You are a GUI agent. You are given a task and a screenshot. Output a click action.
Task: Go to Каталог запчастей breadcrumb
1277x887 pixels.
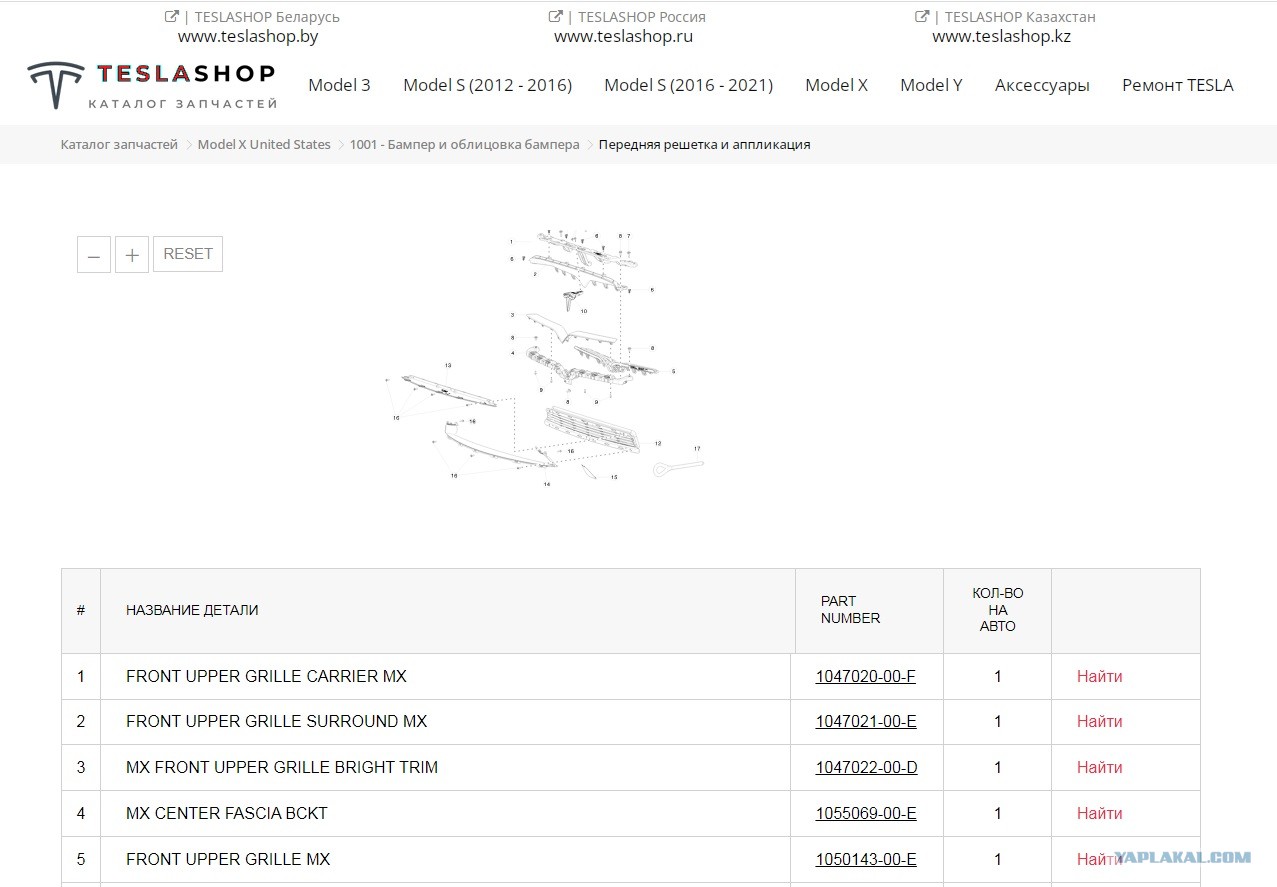pos(119,144)
